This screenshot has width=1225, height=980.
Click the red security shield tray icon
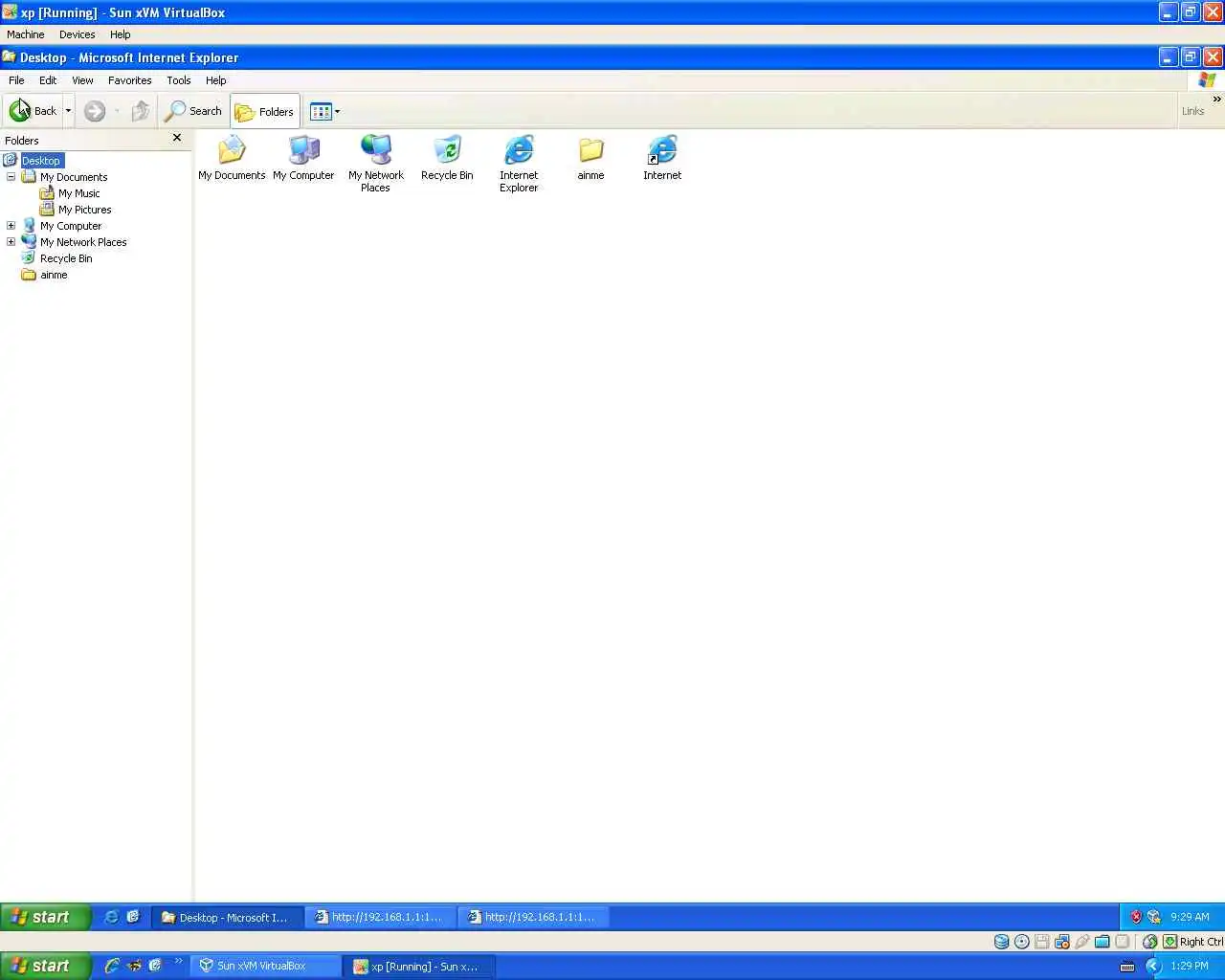click(x=1136, y=917)
